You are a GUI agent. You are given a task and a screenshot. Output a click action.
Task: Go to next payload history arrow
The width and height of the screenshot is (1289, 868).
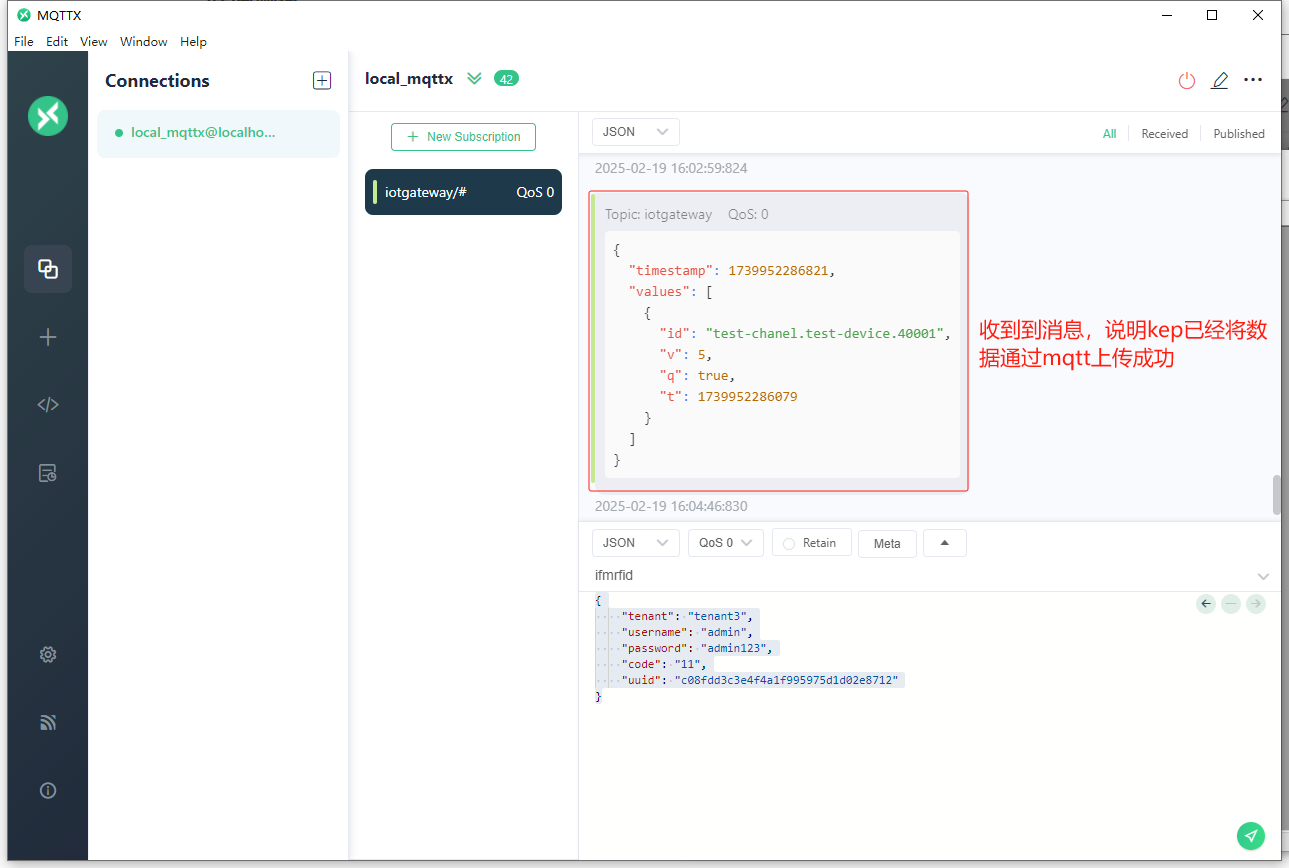(x=1256, y=604)
